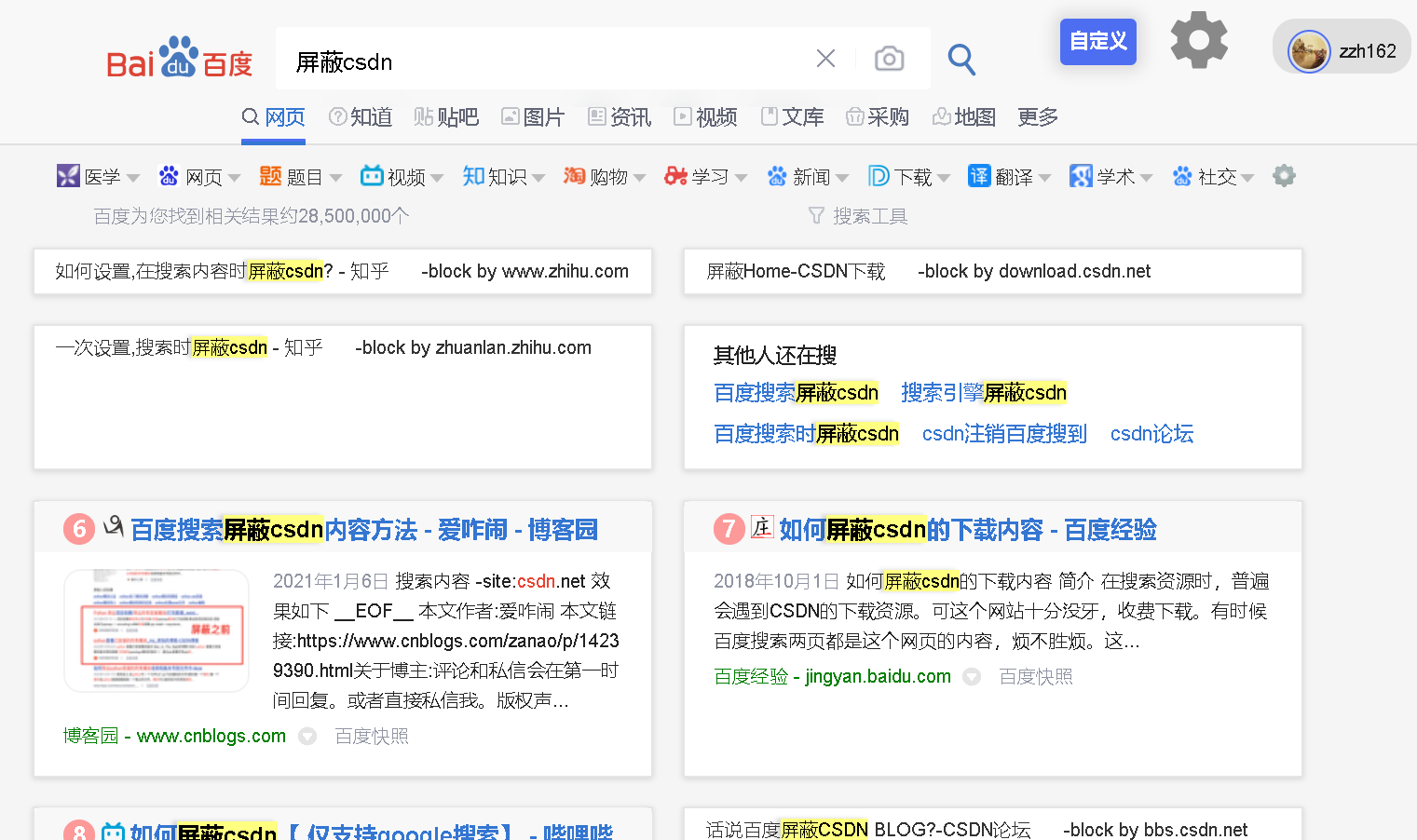Expand the 下载 dropdown arrow

(x=944, y=178)
